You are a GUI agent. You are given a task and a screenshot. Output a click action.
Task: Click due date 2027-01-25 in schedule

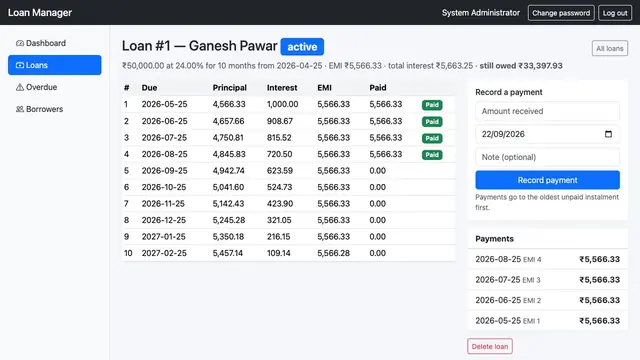[164, 237]
